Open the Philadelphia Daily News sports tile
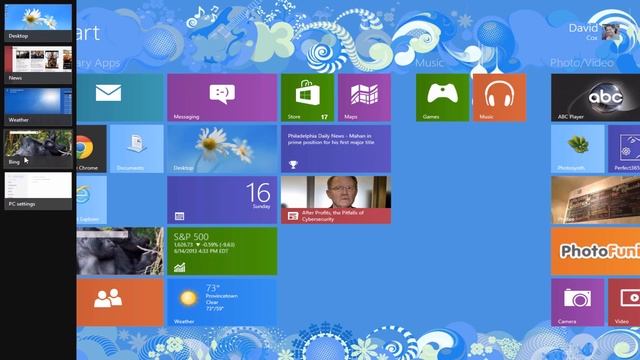 coord(336,149)
